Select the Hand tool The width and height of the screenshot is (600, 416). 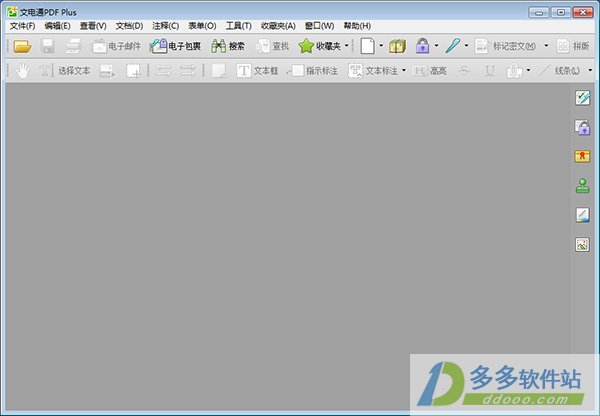coord(22,71)
